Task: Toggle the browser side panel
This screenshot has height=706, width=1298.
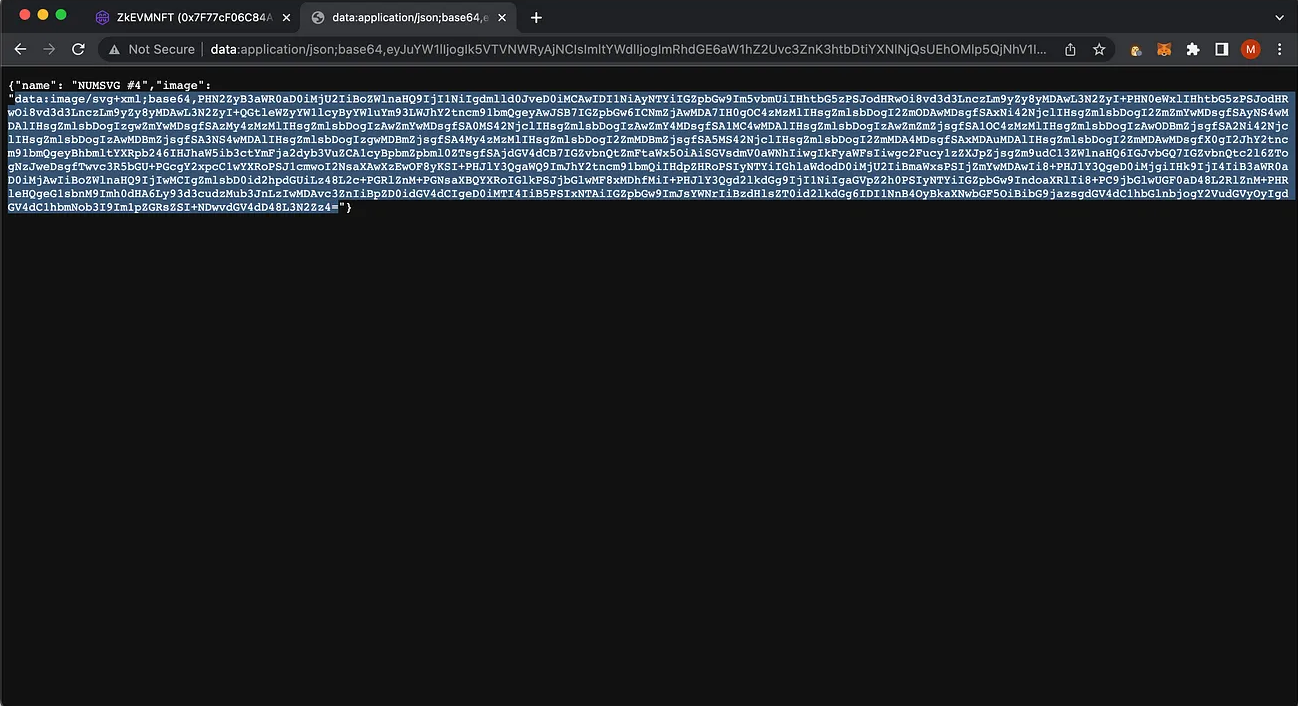Action: click(x=1221, y=49)
